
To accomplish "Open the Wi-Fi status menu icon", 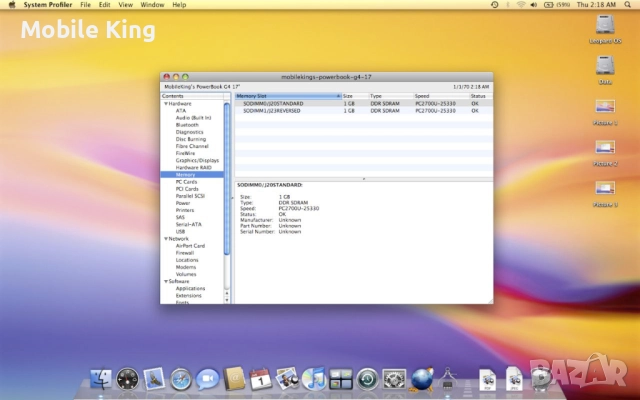I will click(x=521, y=5).
